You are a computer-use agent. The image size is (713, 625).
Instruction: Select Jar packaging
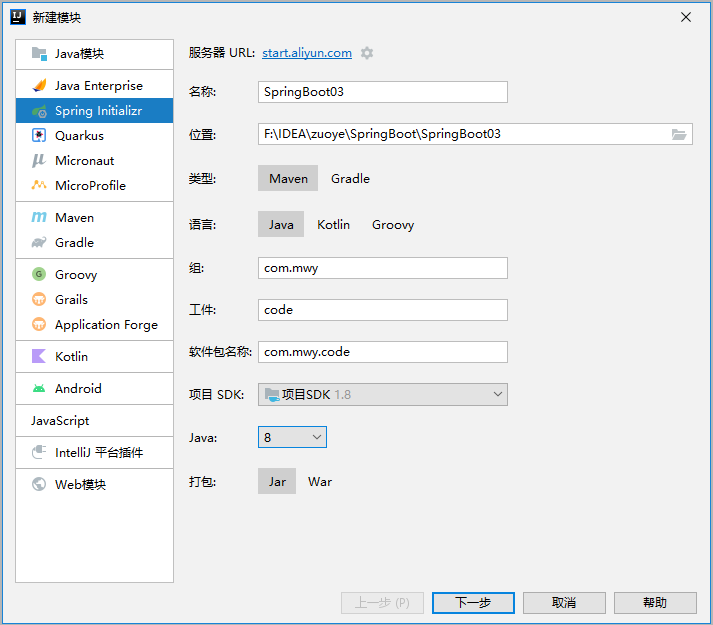pyautogui.click(x=277, y=481)
